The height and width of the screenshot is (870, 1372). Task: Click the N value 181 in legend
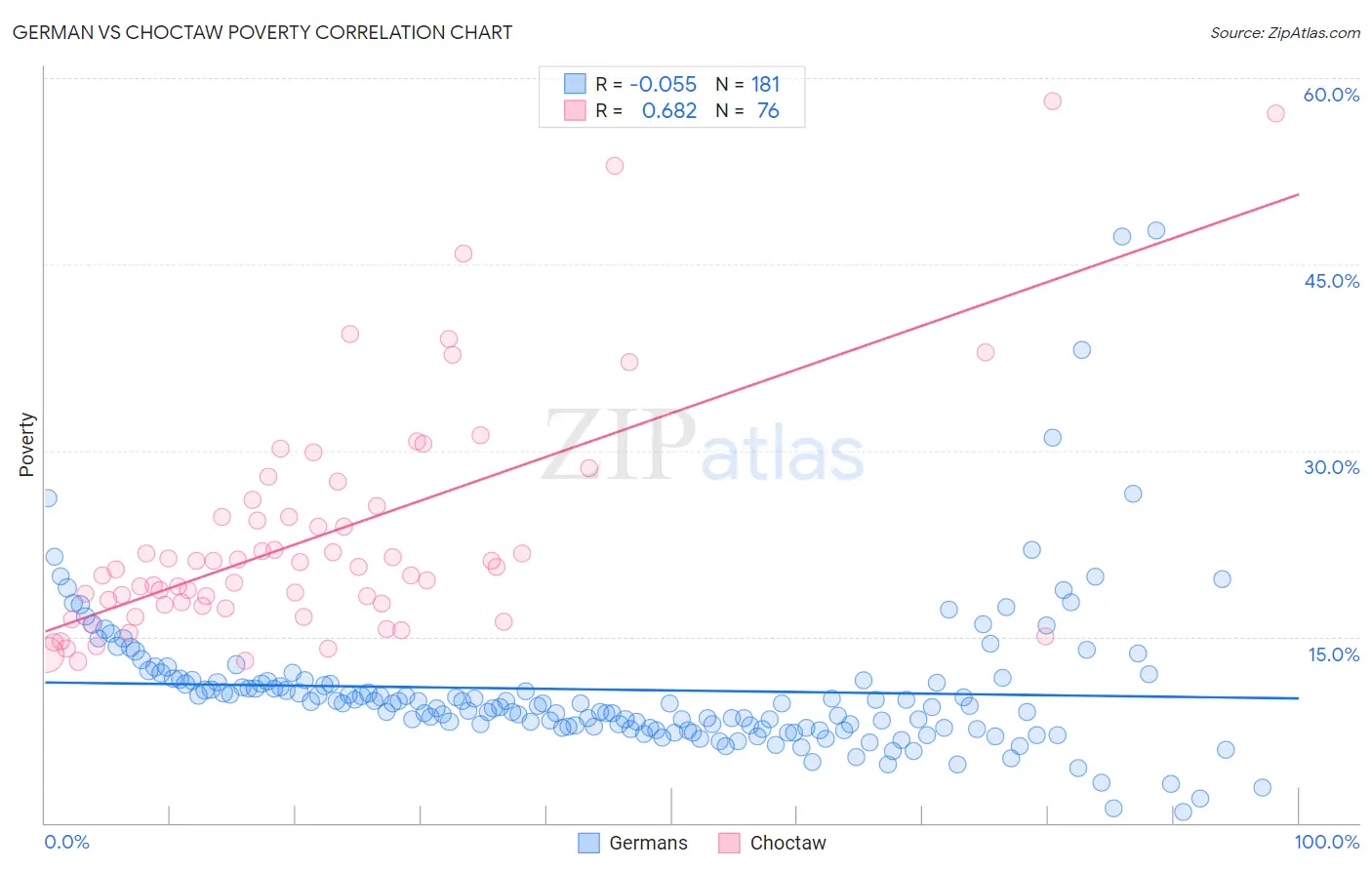765,84
